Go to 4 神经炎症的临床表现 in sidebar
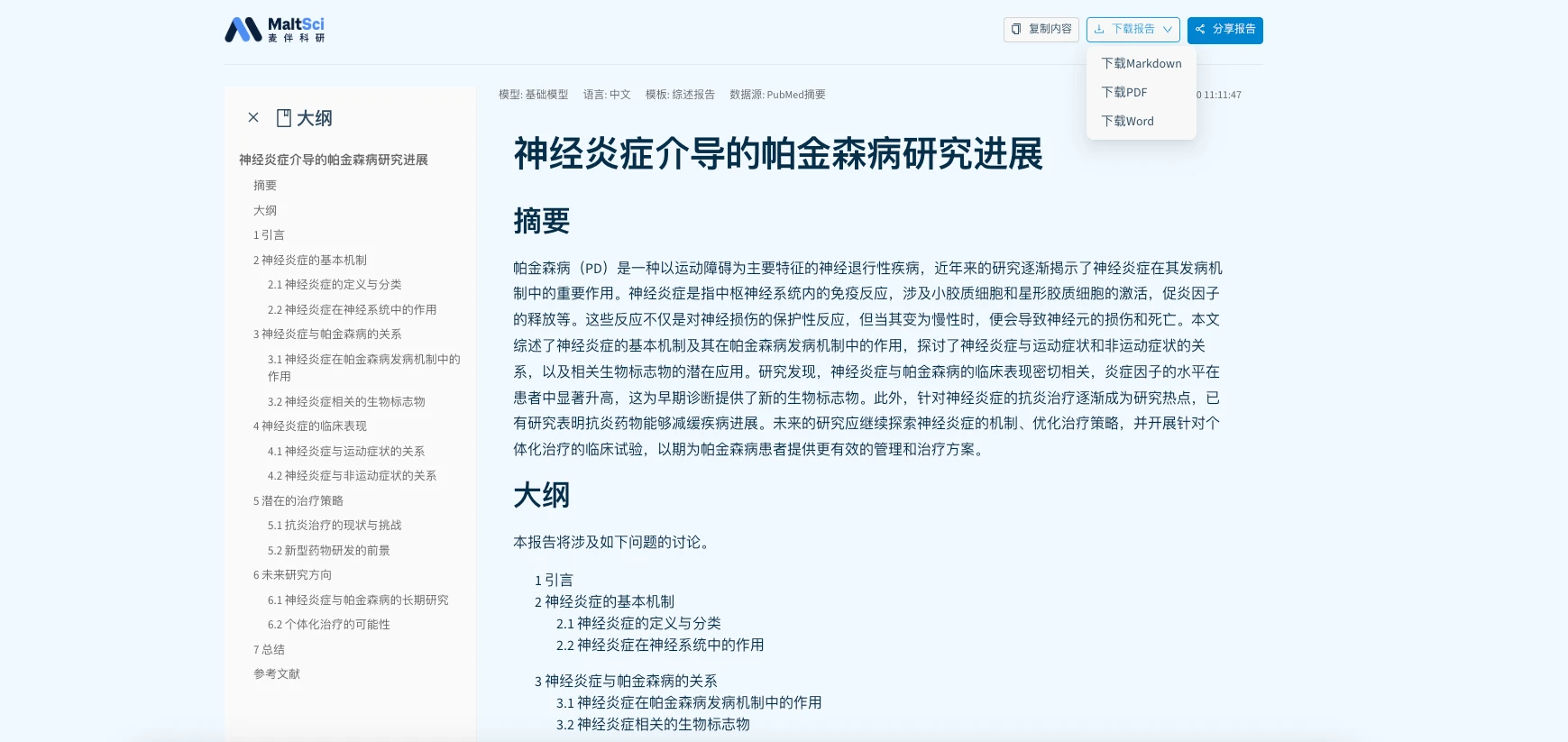Image resolution: width=1568 pixels, height=742 pixels. pyautogui.click(x=310, y=426)
